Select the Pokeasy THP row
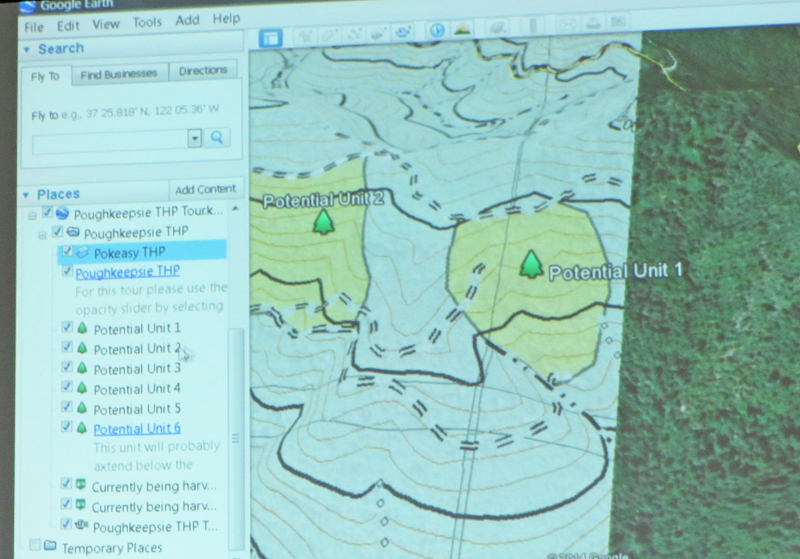The image size is (800, 559). pos(142,252)
